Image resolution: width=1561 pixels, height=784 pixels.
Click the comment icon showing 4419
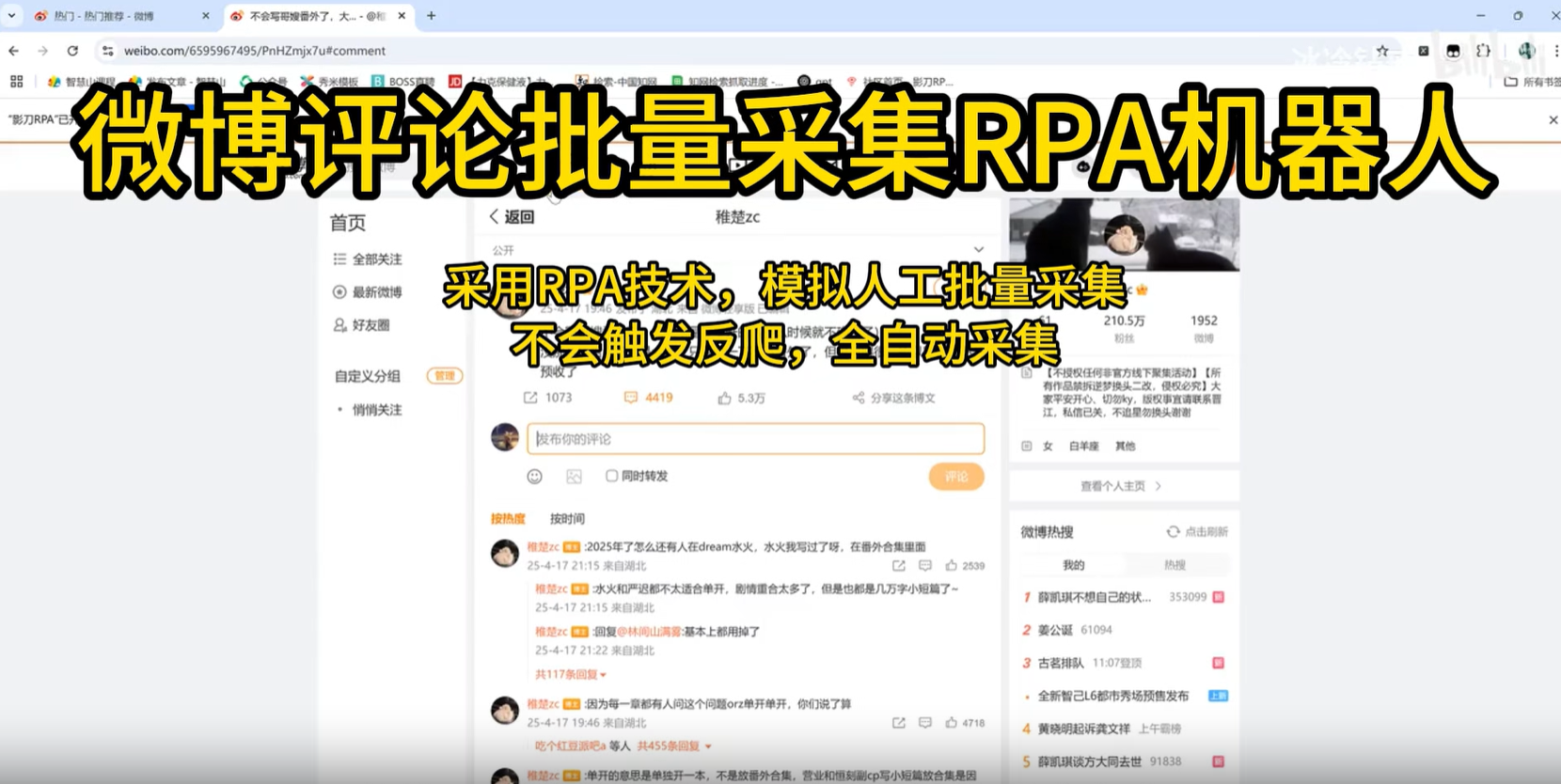pos(631,398)
